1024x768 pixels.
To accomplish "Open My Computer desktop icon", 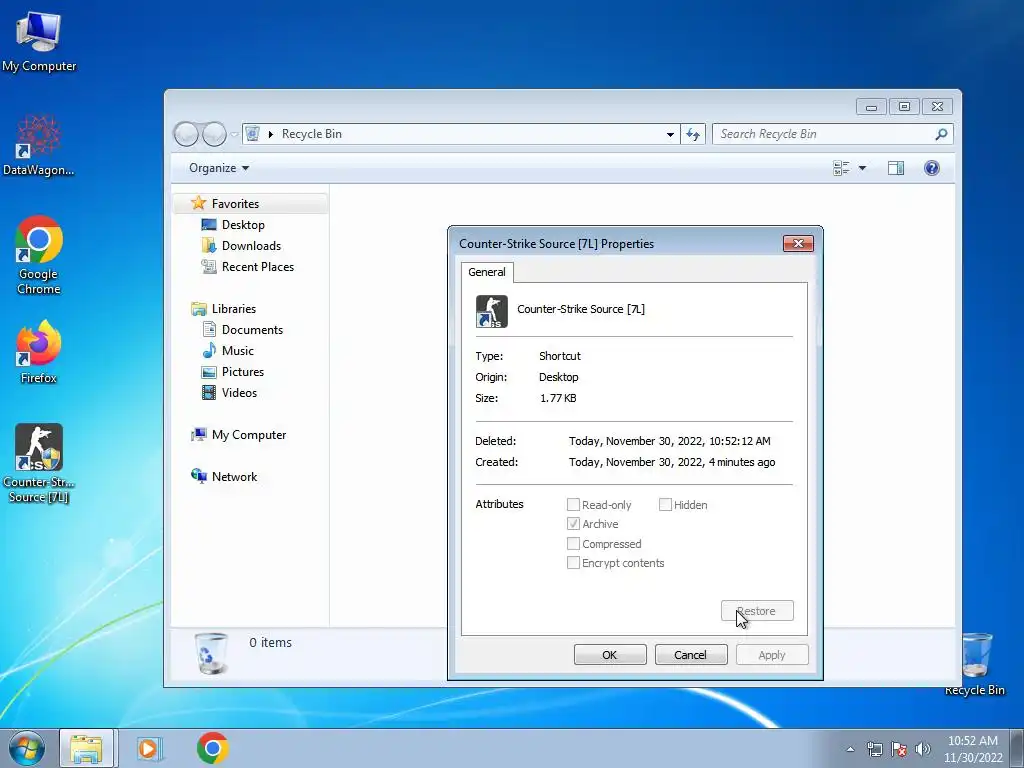I will tap(39, 42).
